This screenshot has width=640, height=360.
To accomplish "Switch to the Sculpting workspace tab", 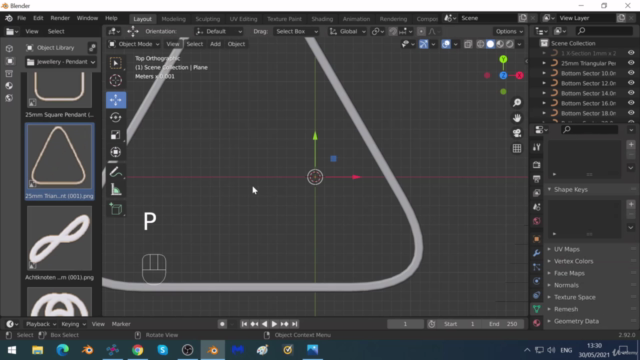I will point(207,19).
